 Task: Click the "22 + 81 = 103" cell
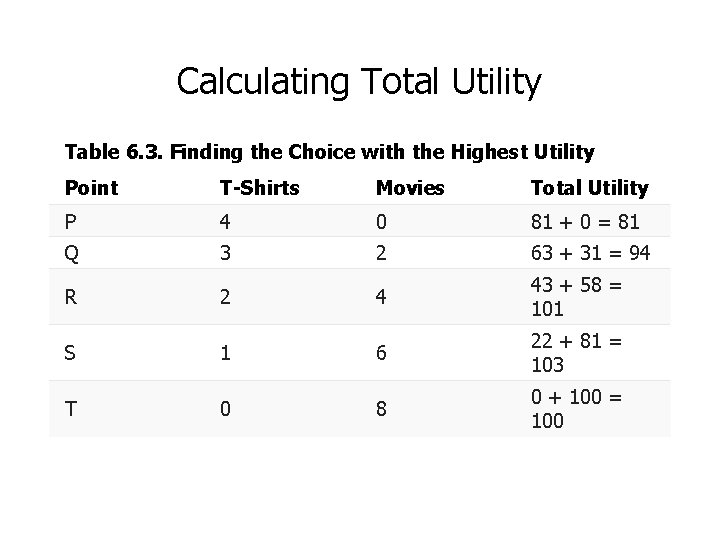[x=575, y=353]
